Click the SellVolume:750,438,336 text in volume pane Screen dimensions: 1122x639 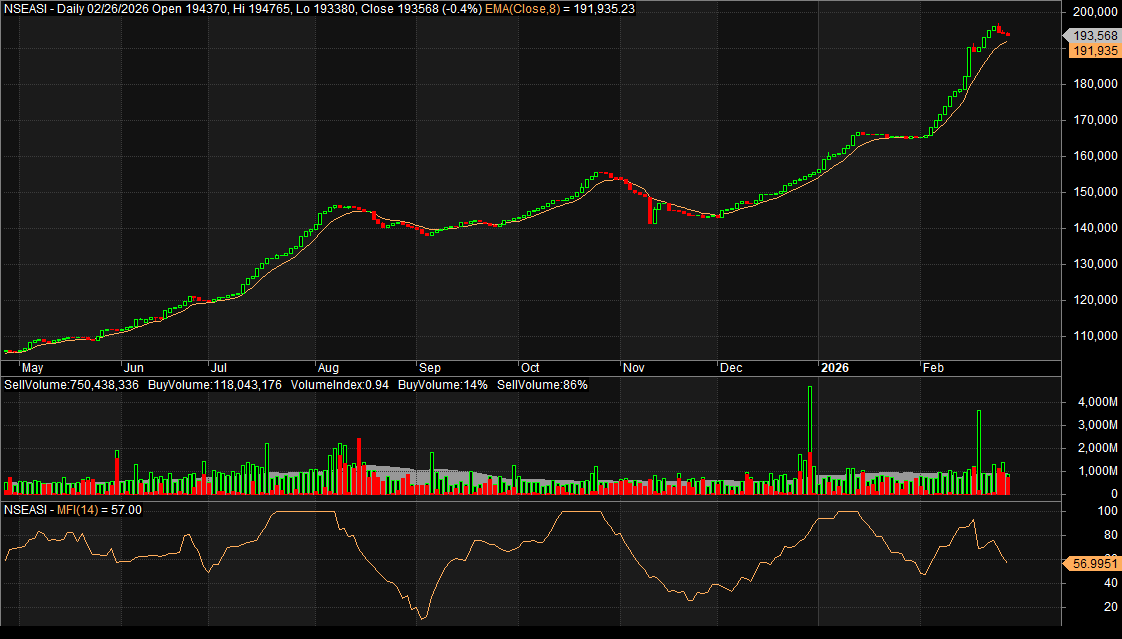point(73,385)
